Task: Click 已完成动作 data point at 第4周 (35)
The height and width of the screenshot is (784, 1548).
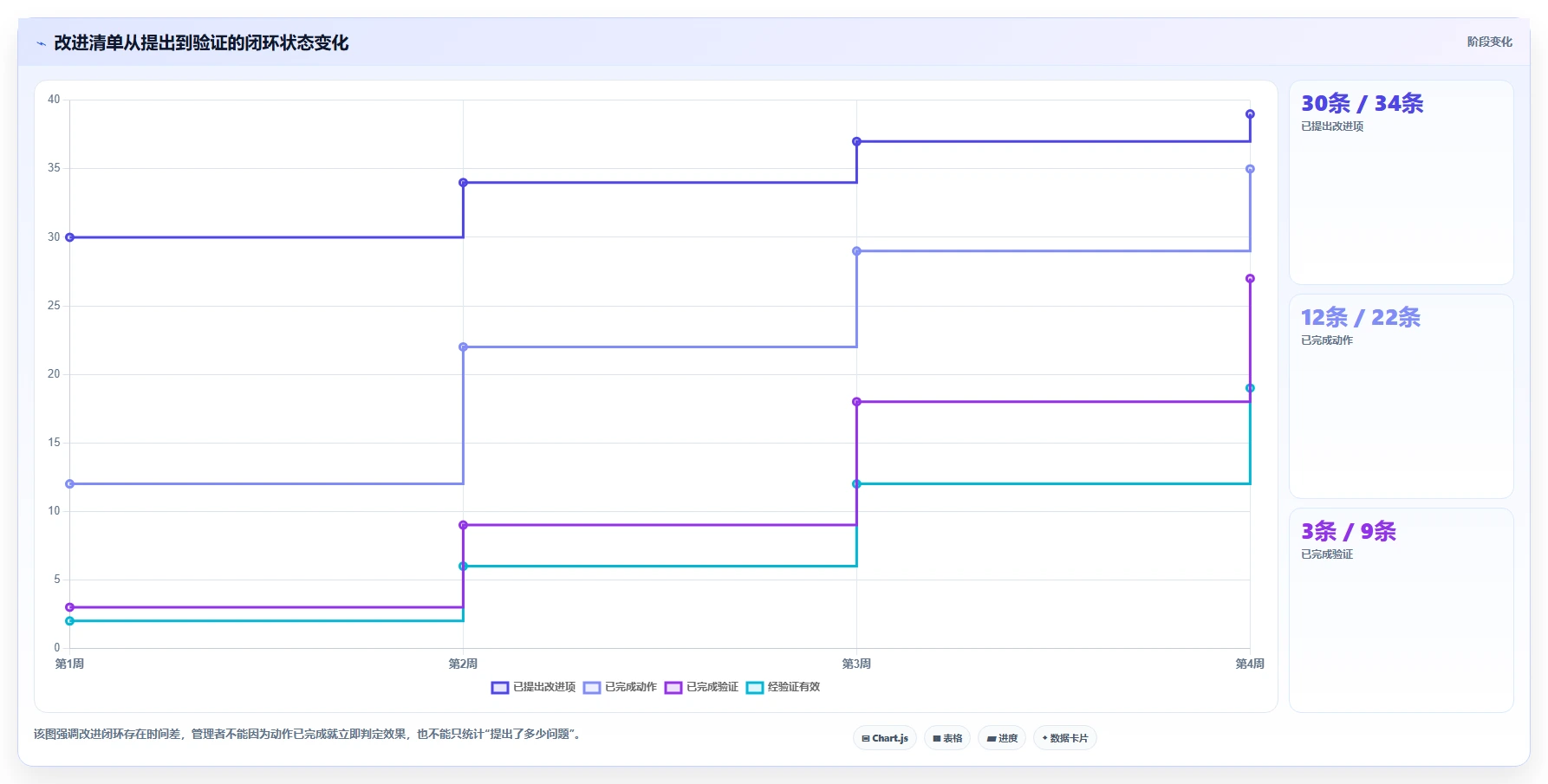Action: pyautogui.click(x=1250, y=169)
